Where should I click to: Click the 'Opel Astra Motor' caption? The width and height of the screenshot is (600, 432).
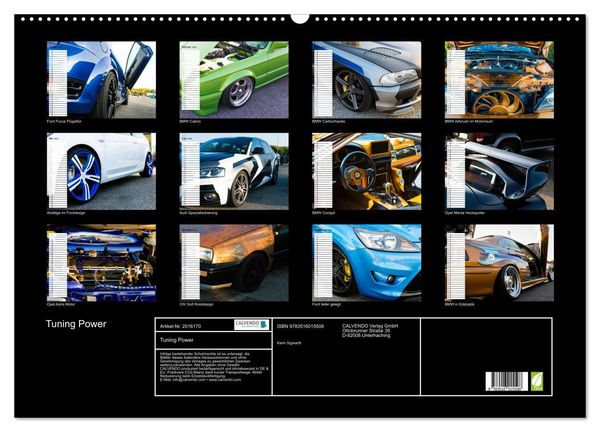click(x=61, y=305)
